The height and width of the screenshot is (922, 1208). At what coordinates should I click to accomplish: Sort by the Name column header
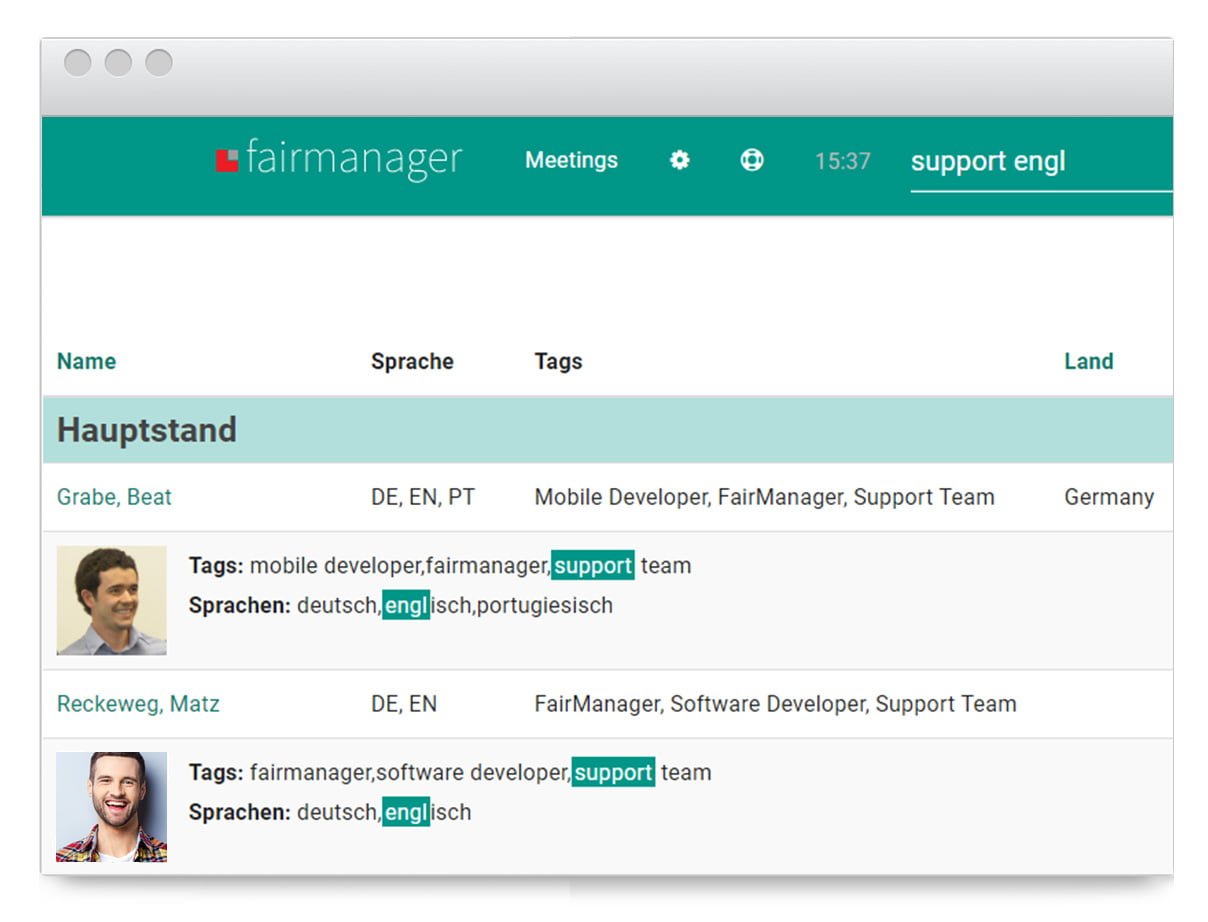pos(86,362)
